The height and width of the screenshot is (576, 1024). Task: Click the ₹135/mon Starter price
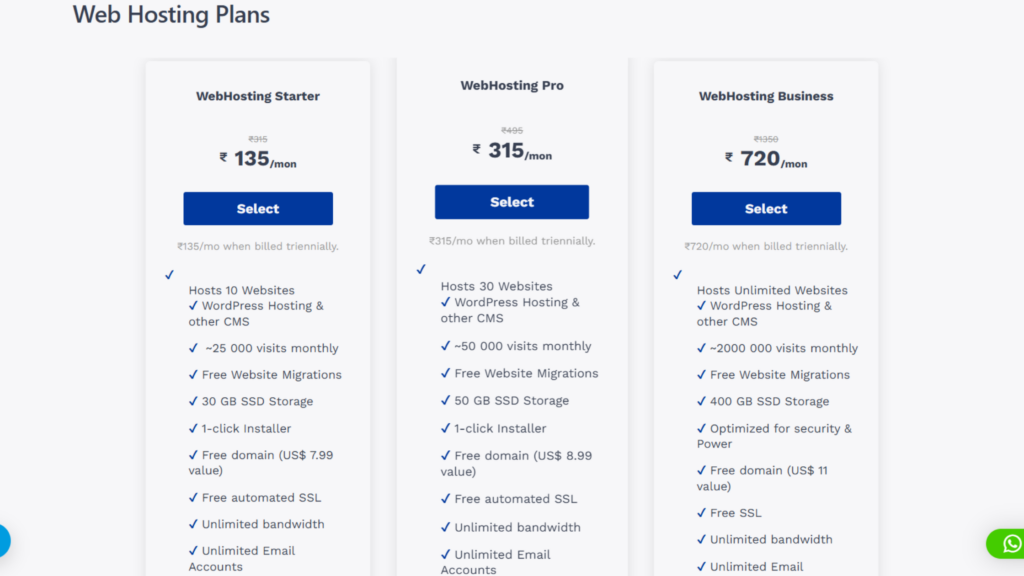pyautogui.click(x=258, y=159)
